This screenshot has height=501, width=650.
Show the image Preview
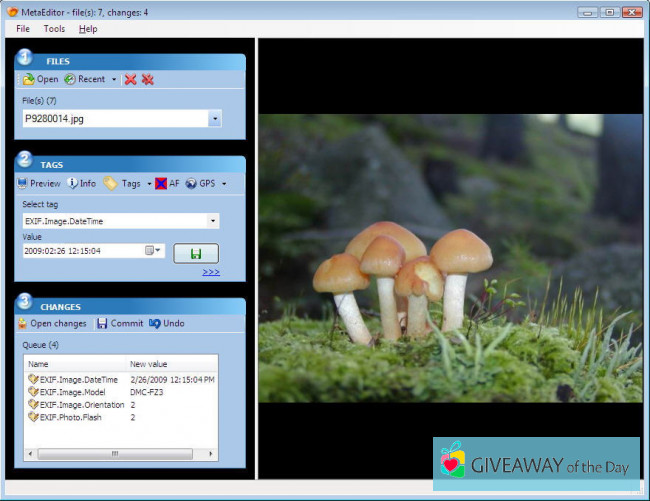tap(39, 184)
